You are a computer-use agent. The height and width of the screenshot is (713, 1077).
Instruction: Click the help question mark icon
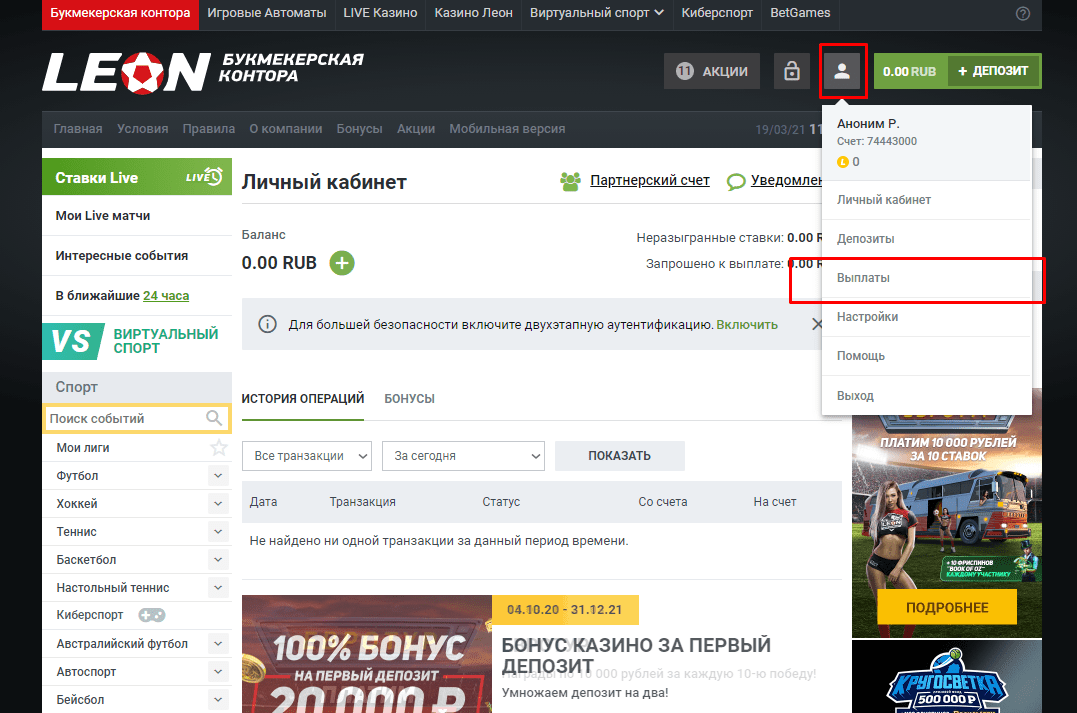coord(1023,14)
